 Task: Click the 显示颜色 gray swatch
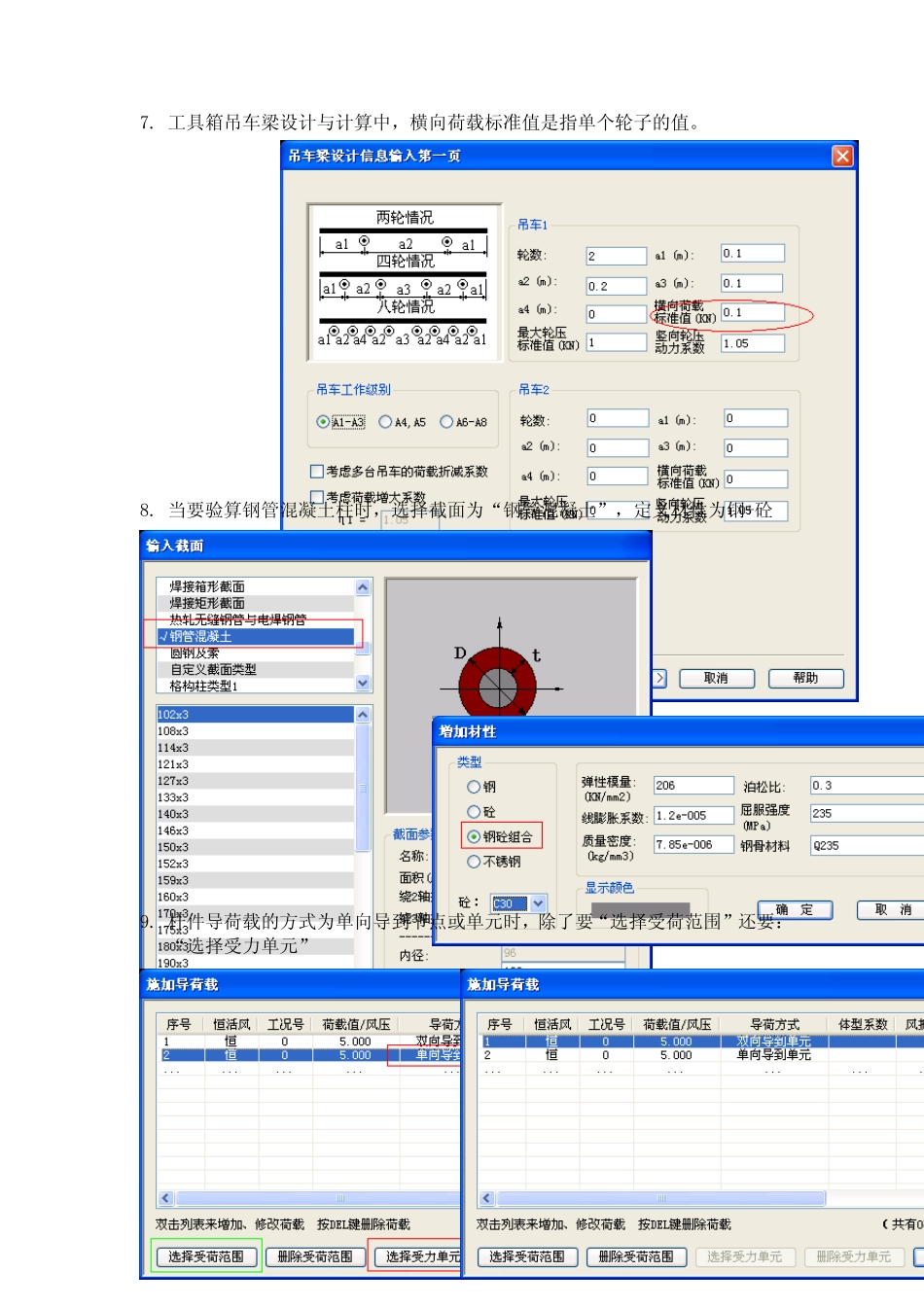point(639,910)
